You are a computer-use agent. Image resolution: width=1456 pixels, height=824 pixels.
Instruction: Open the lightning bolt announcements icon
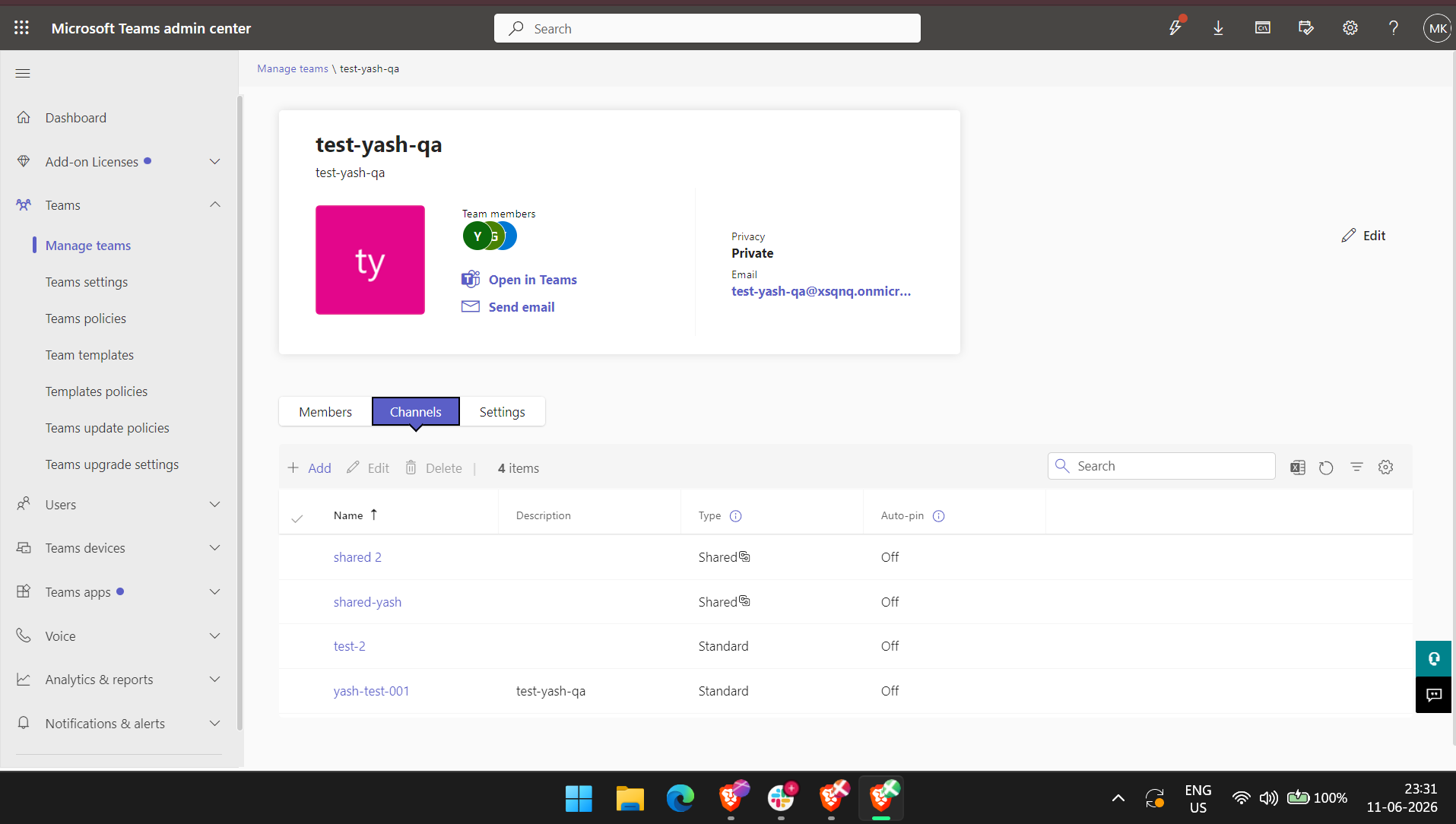[1175, 28]
